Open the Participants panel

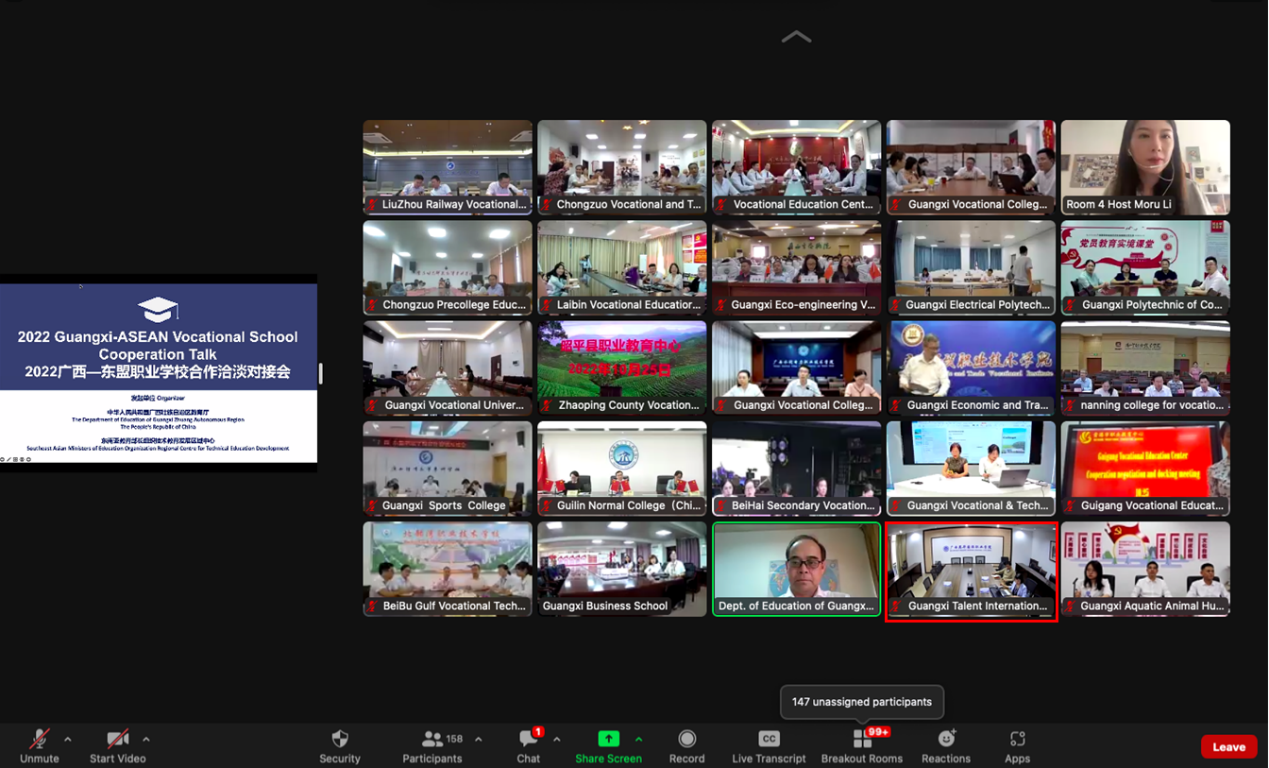point(432,745)
